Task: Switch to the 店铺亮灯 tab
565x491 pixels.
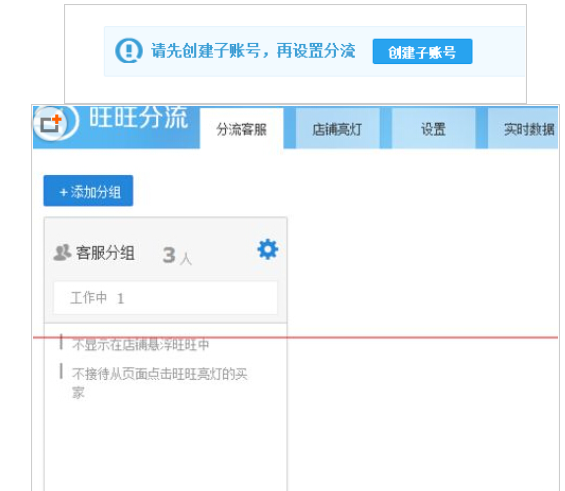Action: point(337,129)
